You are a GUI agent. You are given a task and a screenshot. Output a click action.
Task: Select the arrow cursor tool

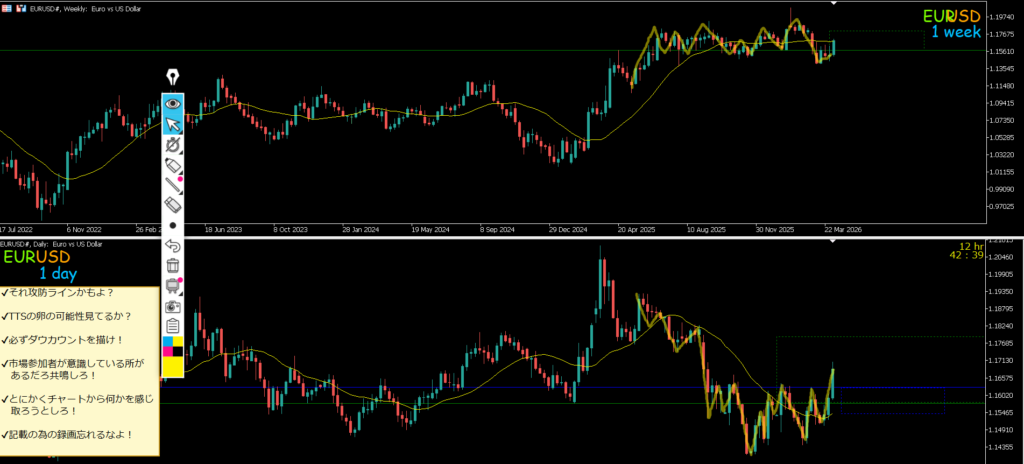coord(173,124)
